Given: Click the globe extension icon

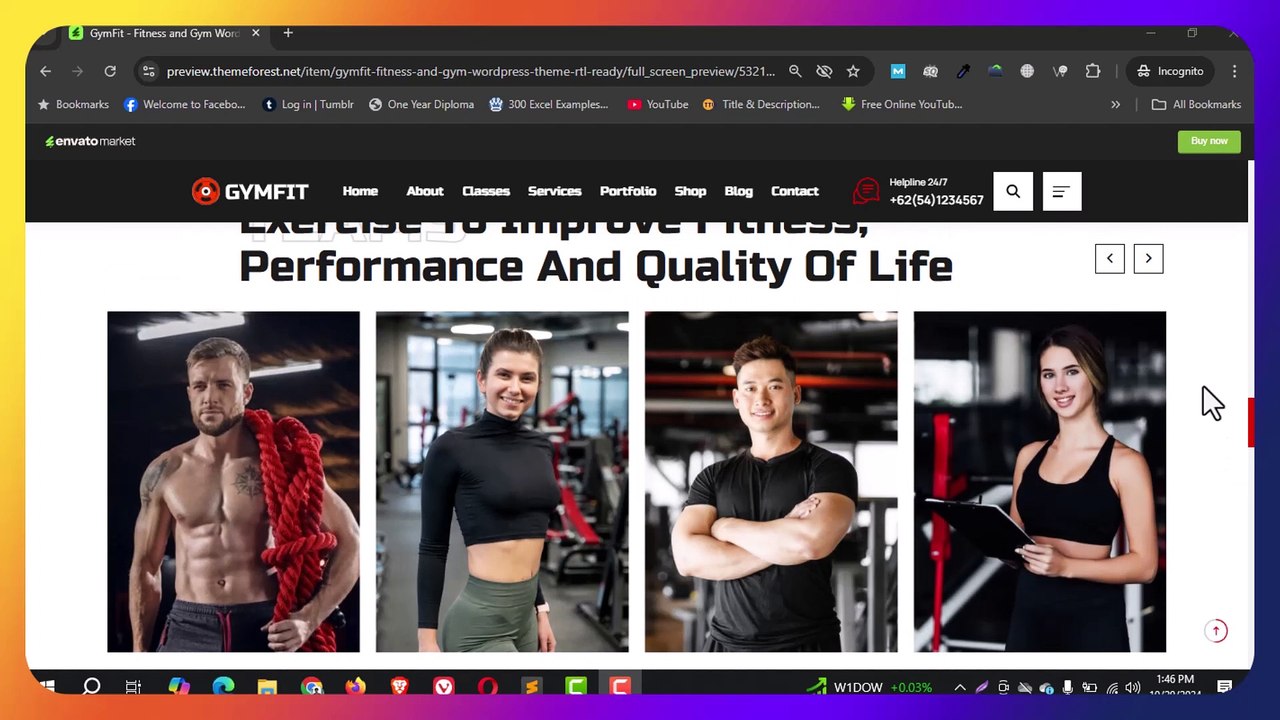Looking at the screenshot, I should 1027,71.
